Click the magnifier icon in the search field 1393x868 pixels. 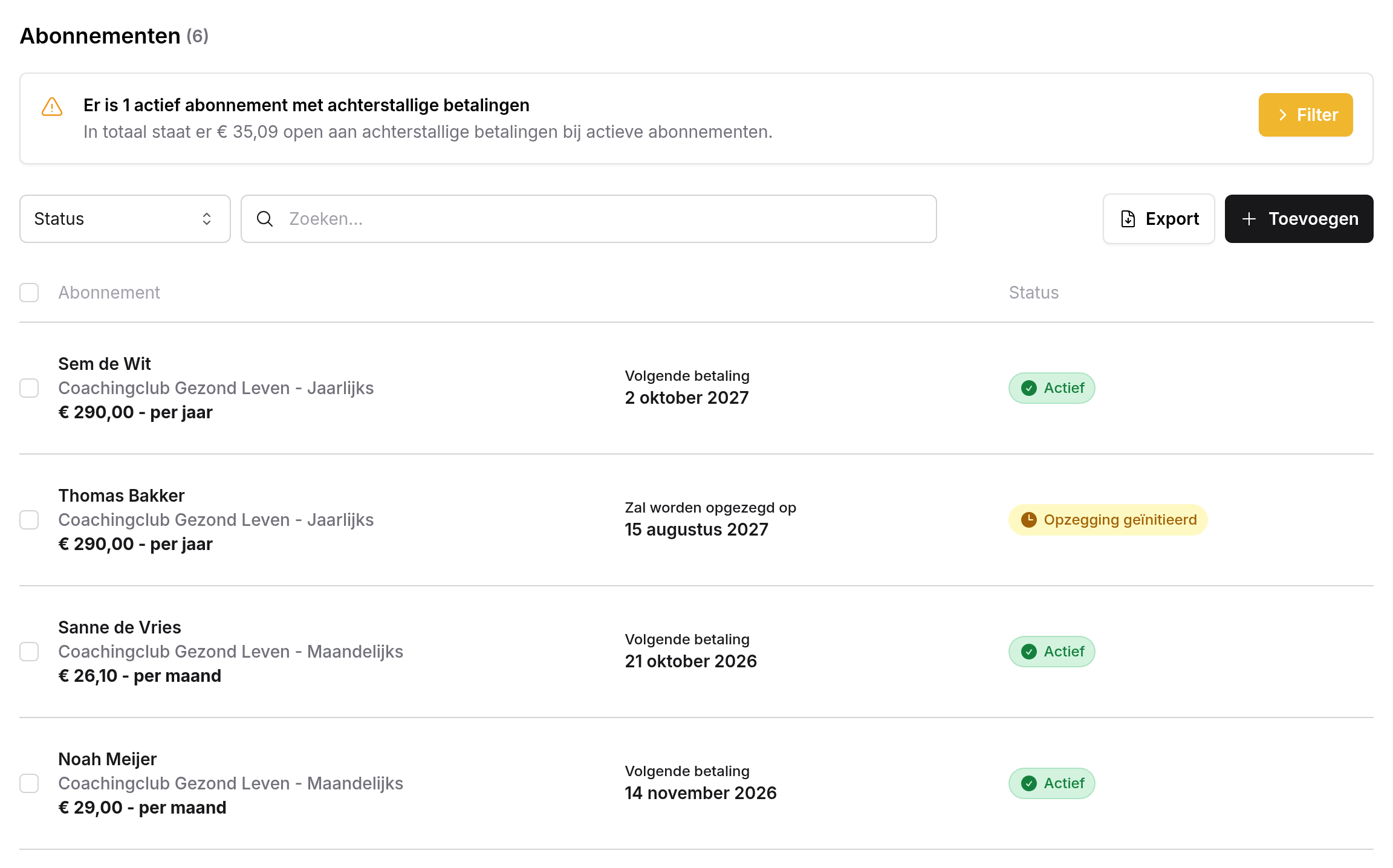click(265, 219)
